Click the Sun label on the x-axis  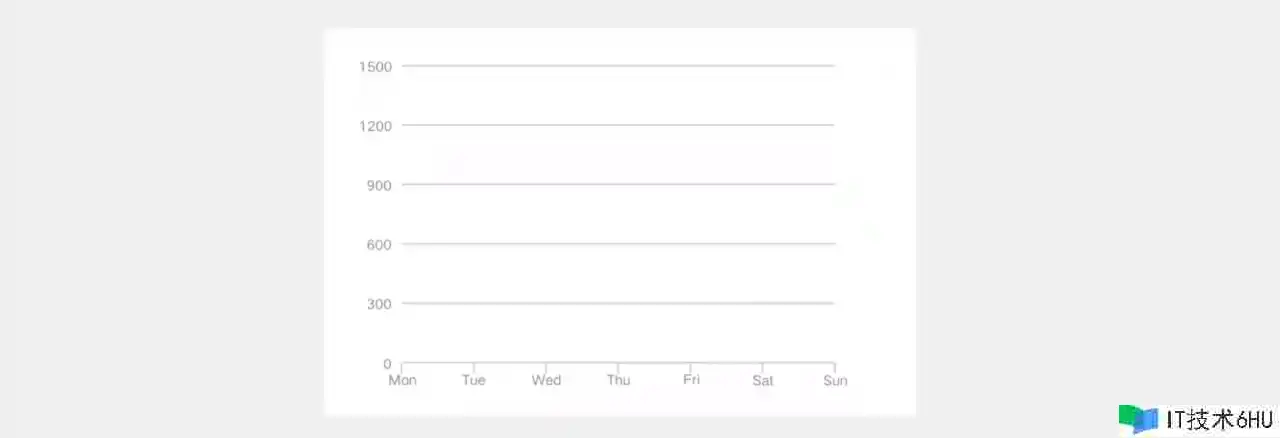835,380
